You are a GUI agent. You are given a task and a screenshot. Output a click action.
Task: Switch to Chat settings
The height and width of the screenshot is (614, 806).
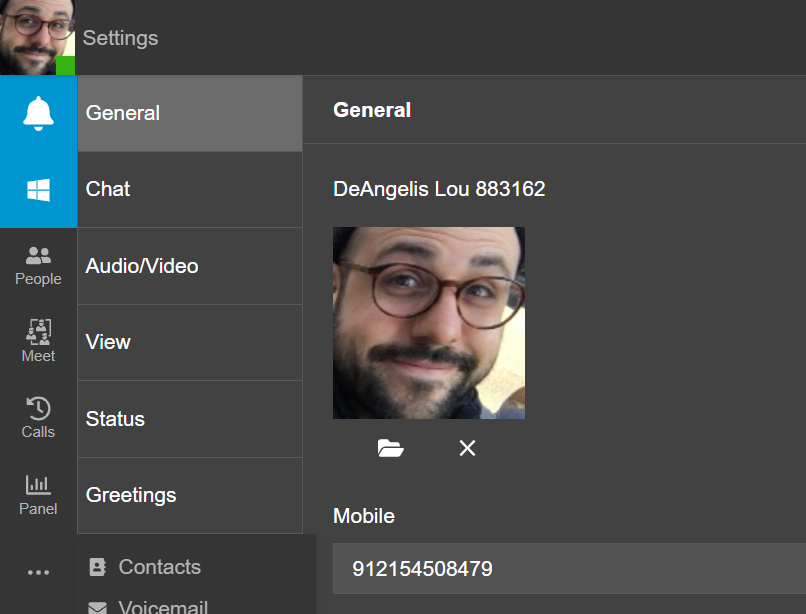190,190
